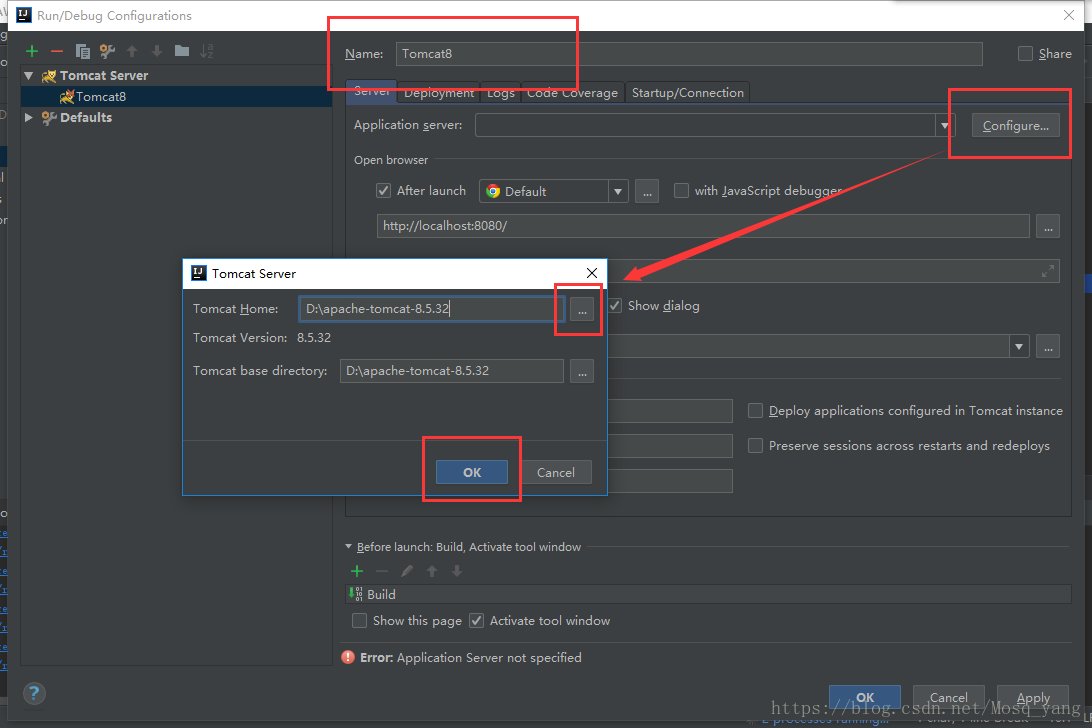1092x728 pixels.
Task: Switch to the Server tab
Action: pos(371,92)
